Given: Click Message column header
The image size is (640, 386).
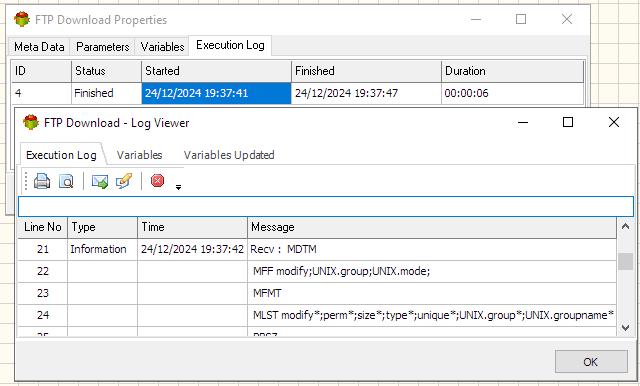Looking at the screenshot, I should (x=432, y=227).
